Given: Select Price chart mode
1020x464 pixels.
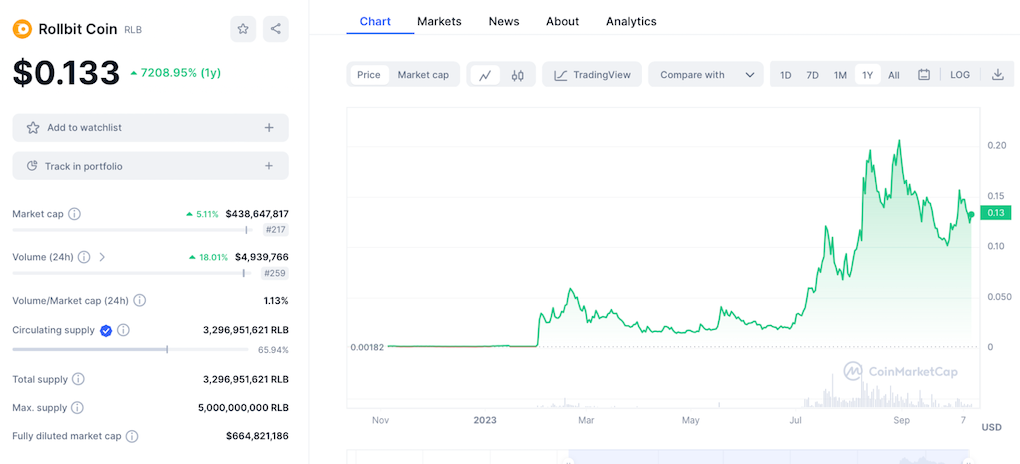Looking at the screenshot, I should [x=369, y=75].
